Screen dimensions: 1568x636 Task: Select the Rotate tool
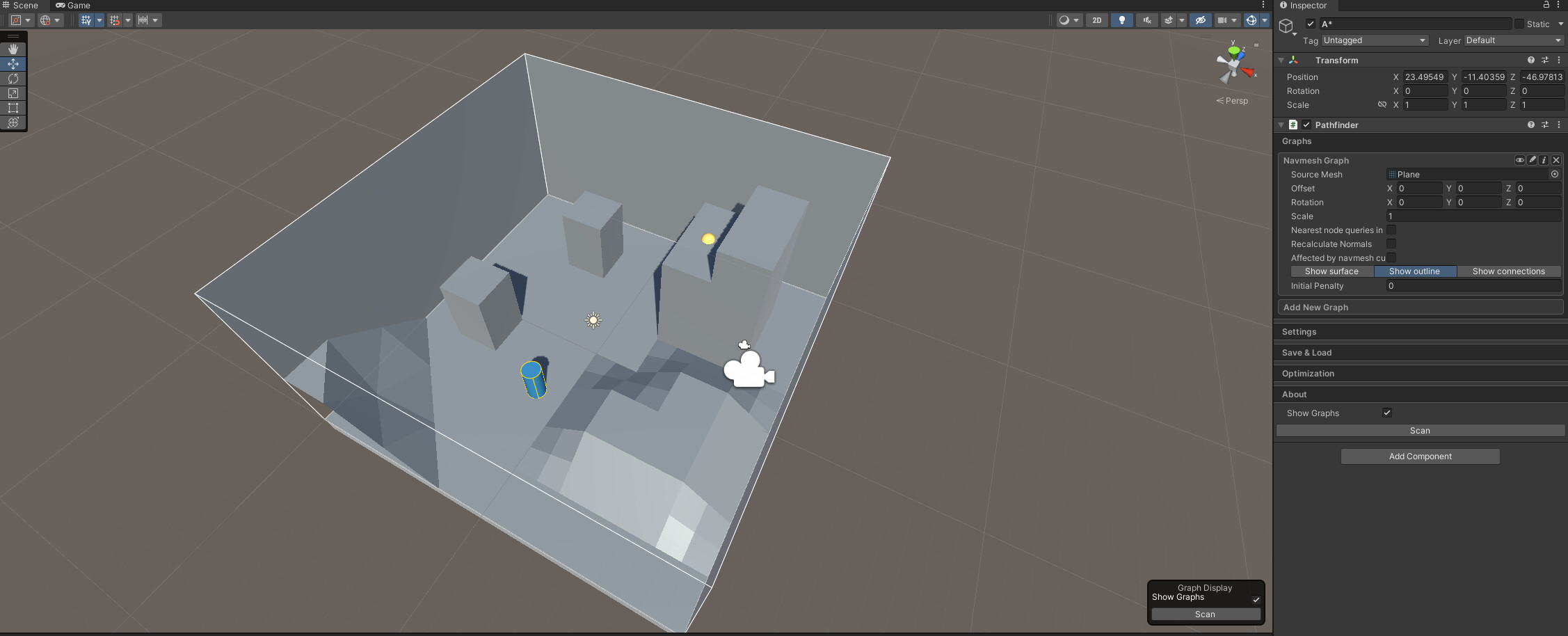13,79
